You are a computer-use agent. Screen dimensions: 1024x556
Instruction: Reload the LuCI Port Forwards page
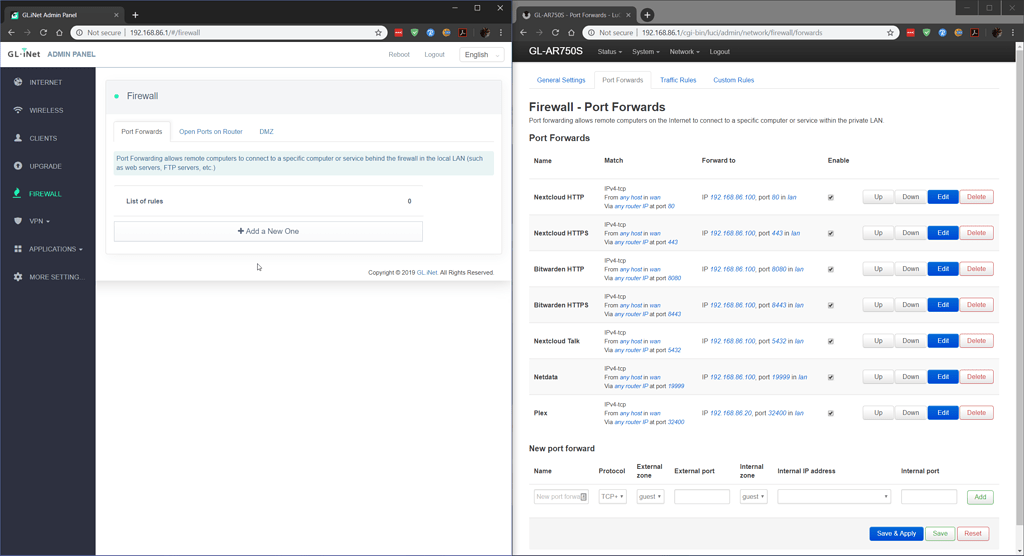[x=555, y=33]
